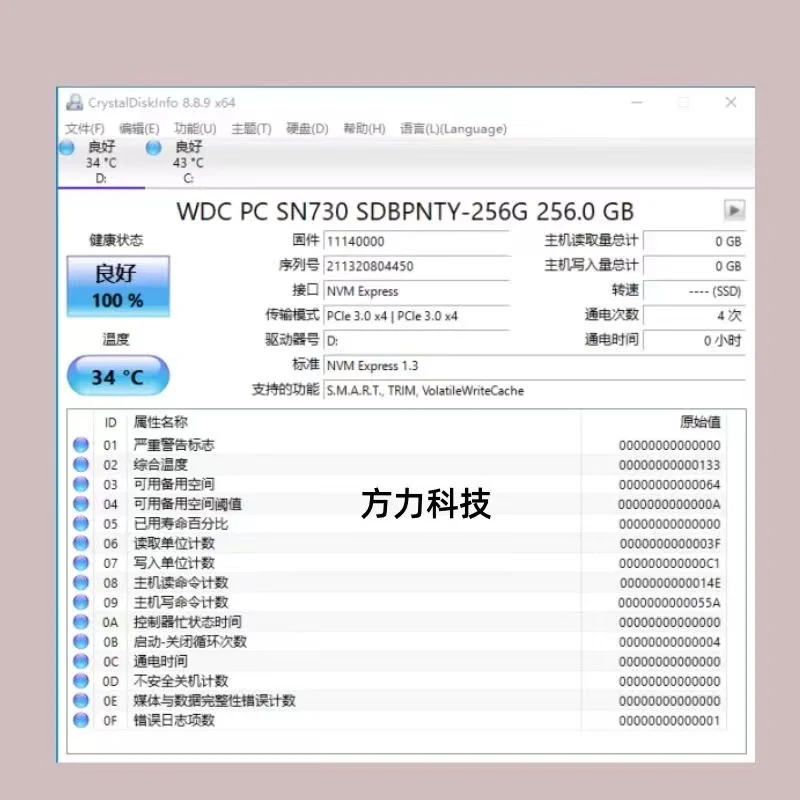Viewport: 800px width, 800px height.
Task: Open the 主题(T) menu
Action: [251, 129]
